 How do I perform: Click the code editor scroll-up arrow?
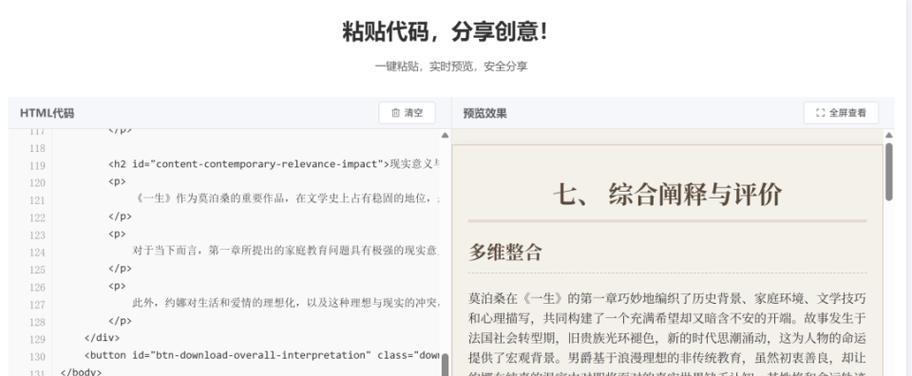445,135
